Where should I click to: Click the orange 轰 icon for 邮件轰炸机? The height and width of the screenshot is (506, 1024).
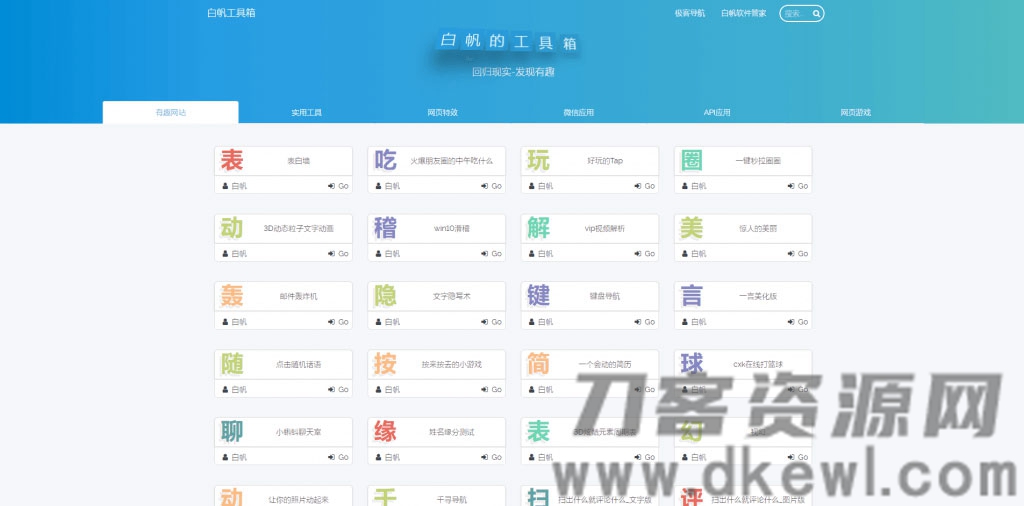click(x=232, y=296)
